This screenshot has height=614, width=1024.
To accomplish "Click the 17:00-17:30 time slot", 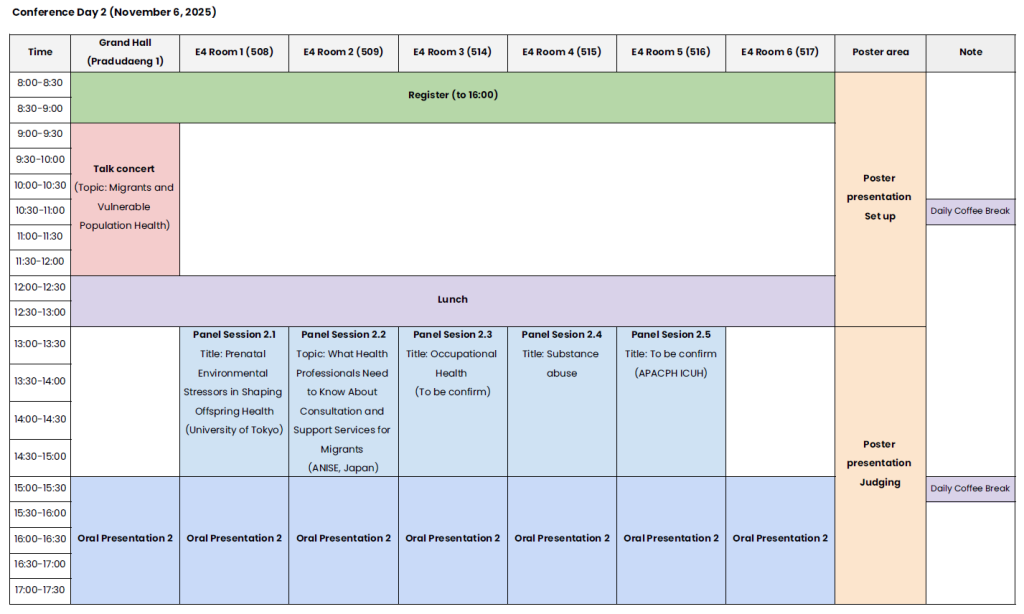I will coord(39,589).
